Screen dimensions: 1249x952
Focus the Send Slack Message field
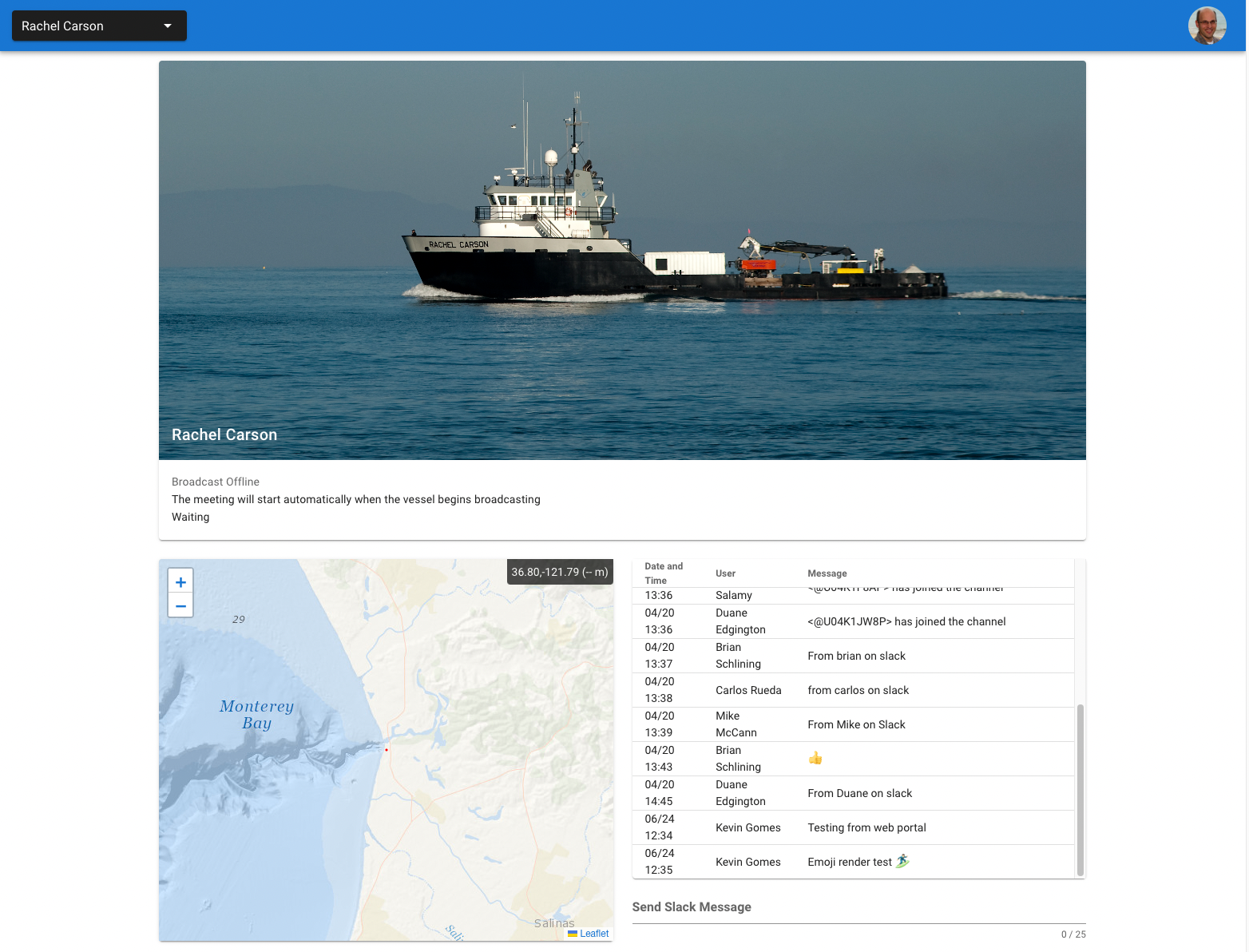point(858,907)
